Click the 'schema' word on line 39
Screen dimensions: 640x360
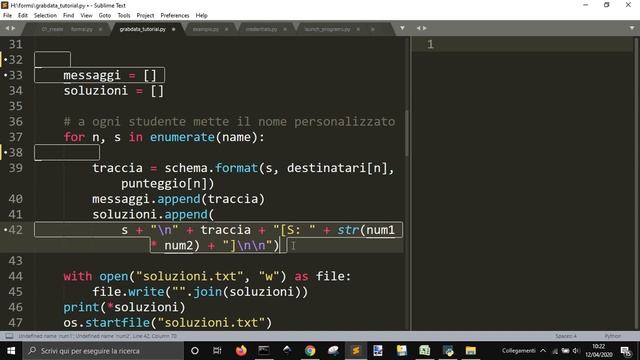pos(186,168)
